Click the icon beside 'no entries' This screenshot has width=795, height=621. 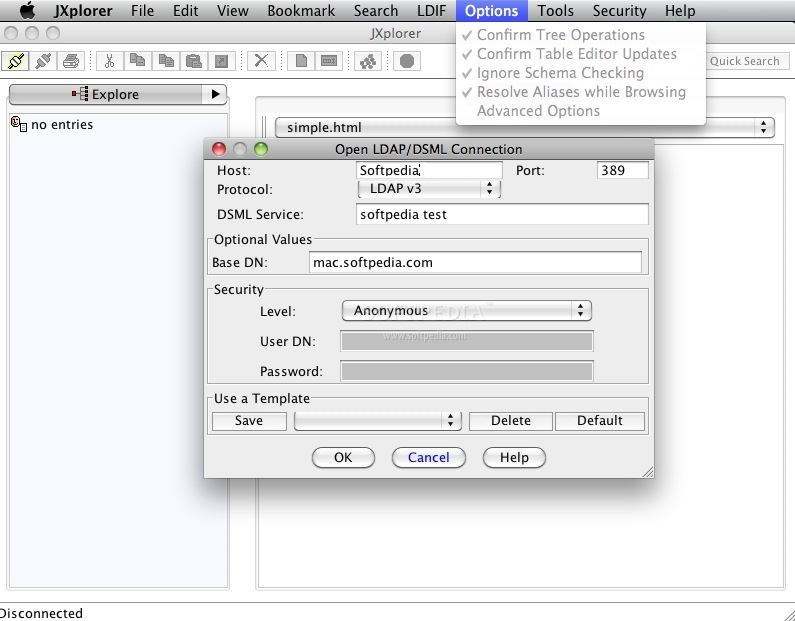pos(19,124)
